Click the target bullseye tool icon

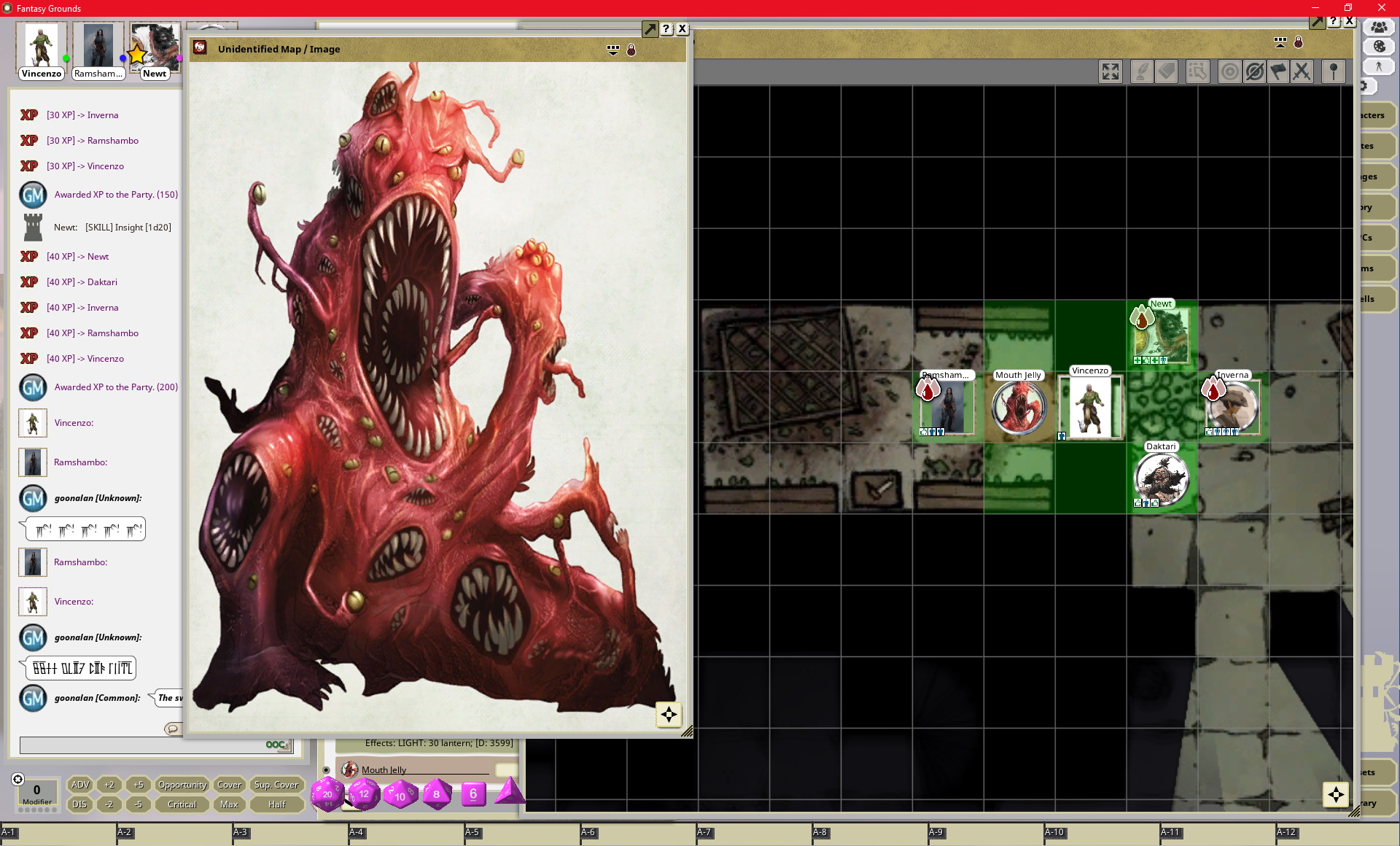click(x=1229, y=71)
